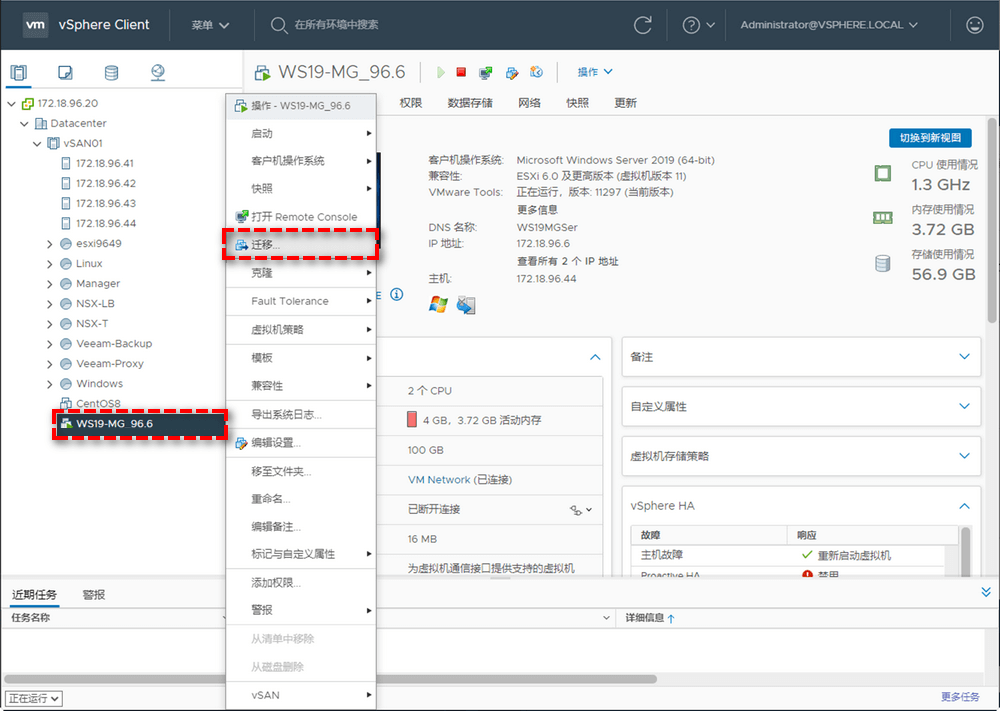Select 编辑设置... in the context menu
The image size is (1000, 711).
pos(276,443)
